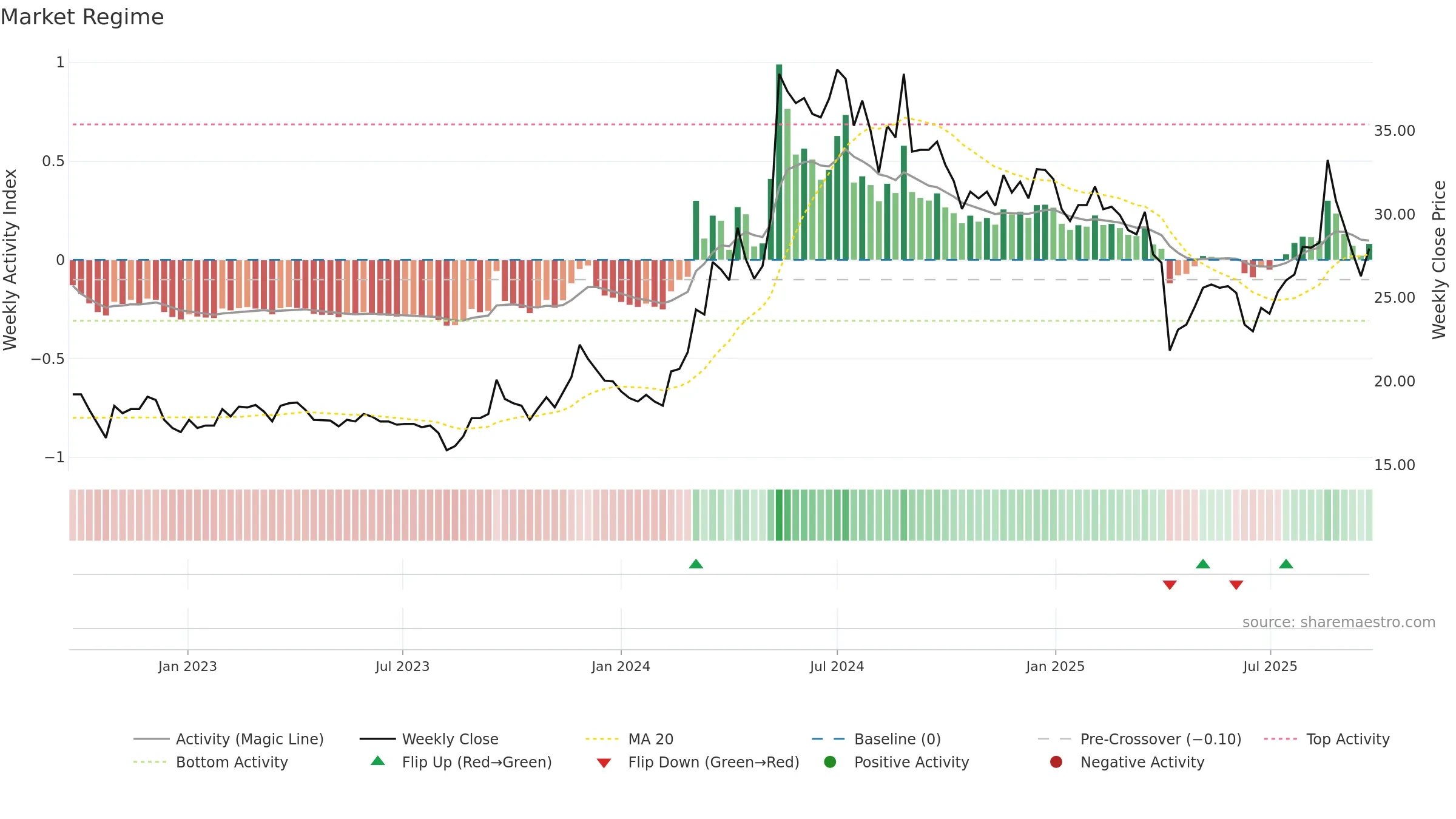Click the Negative Activity legend label
The width and height of the screenshot is (1456, 819).
[x=1142, y=762]
